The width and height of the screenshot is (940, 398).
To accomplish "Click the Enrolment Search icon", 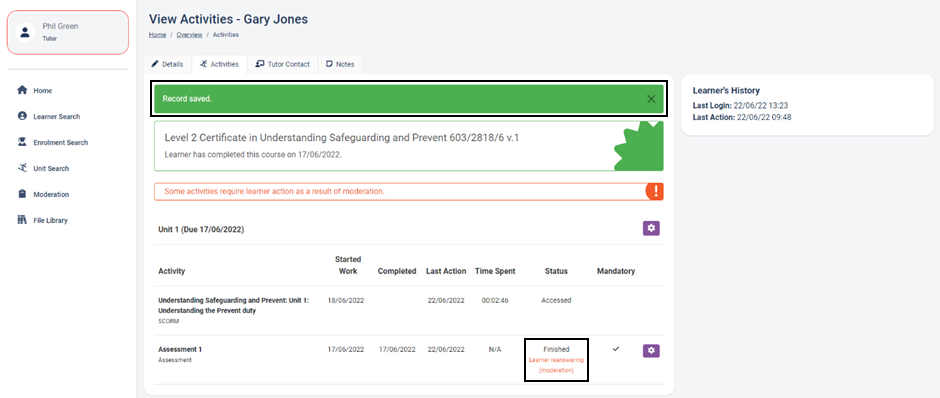I will (x=22, y=142).
